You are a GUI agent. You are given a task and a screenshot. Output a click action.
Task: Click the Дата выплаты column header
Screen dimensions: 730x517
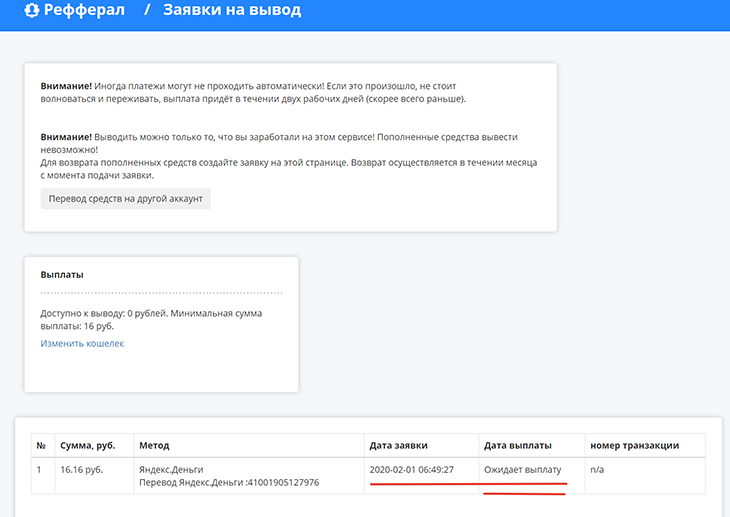518,445
